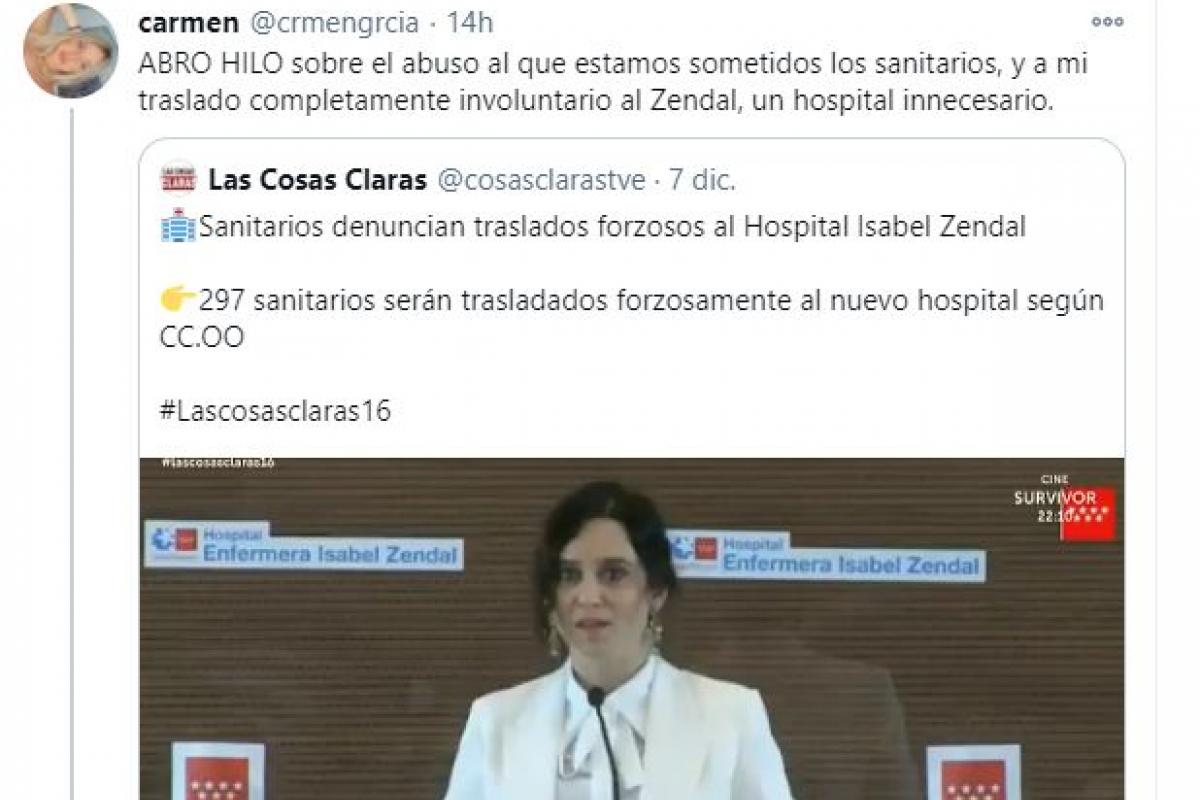Click the quoted tweet text about traslados forzosos
This screenshot has width=1200, height=800.
point(612,227)
